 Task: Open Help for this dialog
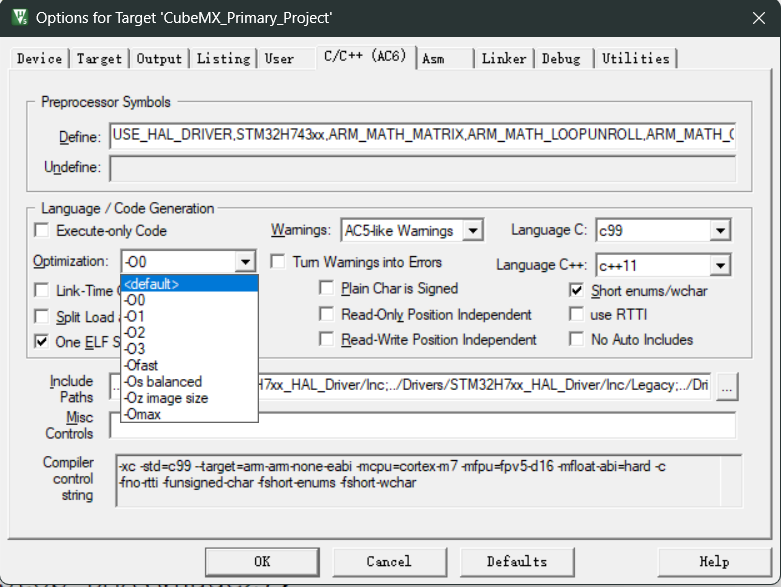click(x=714, y=562)
